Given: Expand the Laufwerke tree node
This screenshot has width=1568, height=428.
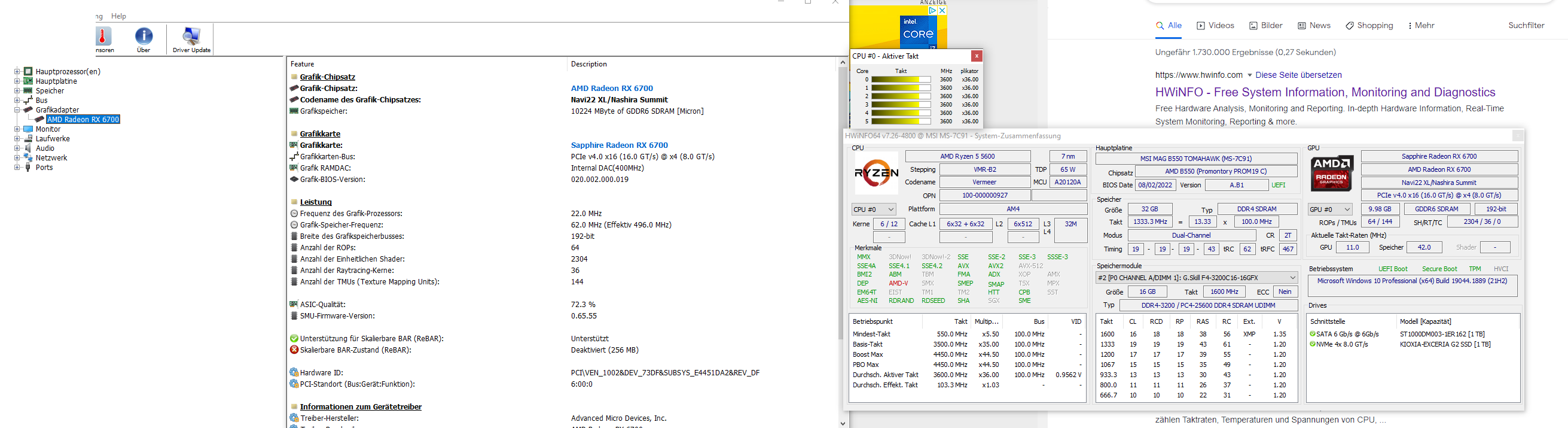Looking at the screenshot, I should point(17,138).
